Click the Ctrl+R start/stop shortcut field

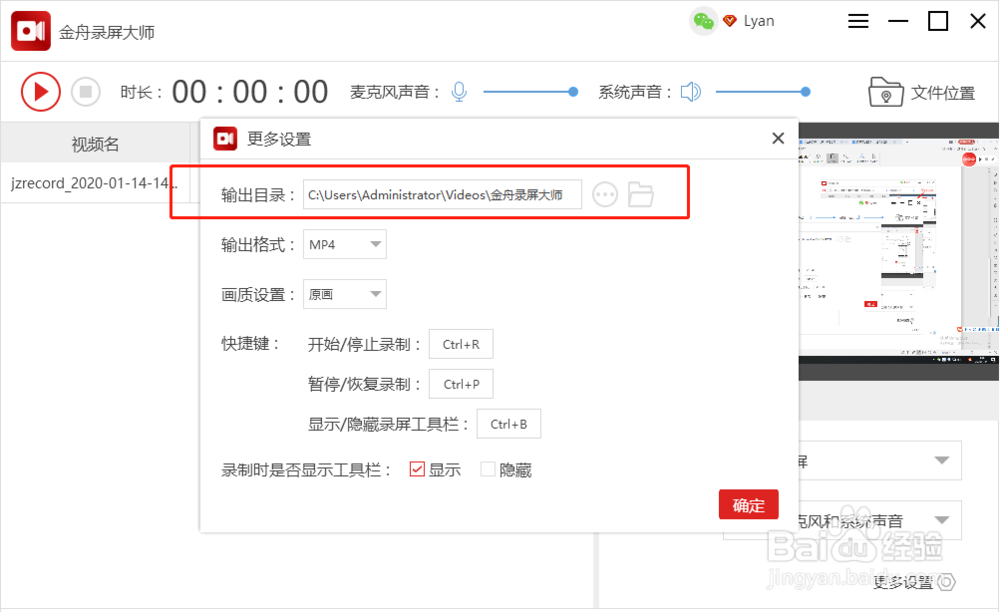461,344
